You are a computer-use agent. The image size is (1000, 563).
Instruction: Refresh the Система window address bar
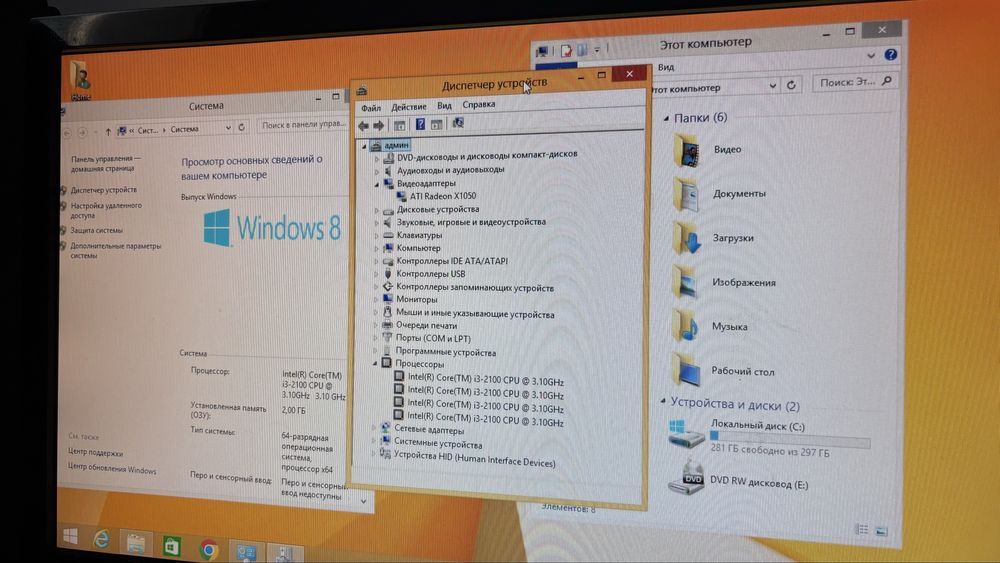(242, 128)
